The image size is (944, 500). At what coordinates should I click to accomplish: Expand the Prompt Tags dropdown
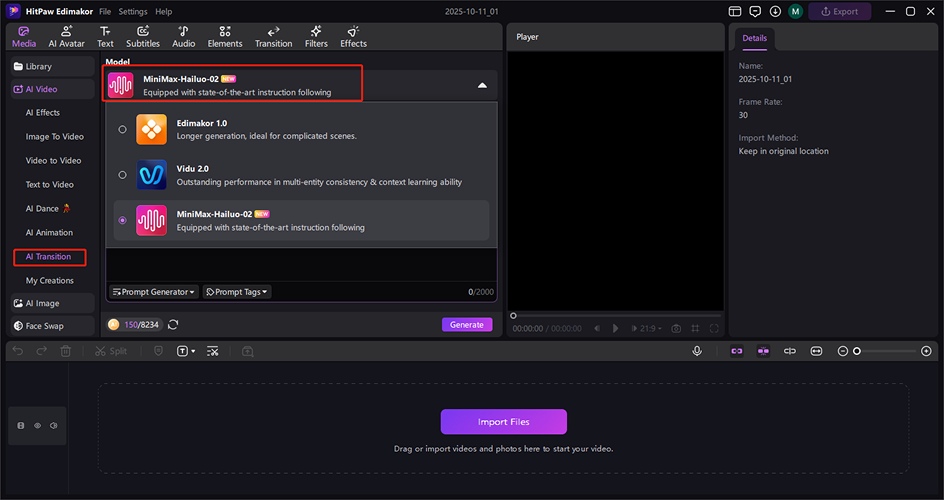click(x=237, y=292)
